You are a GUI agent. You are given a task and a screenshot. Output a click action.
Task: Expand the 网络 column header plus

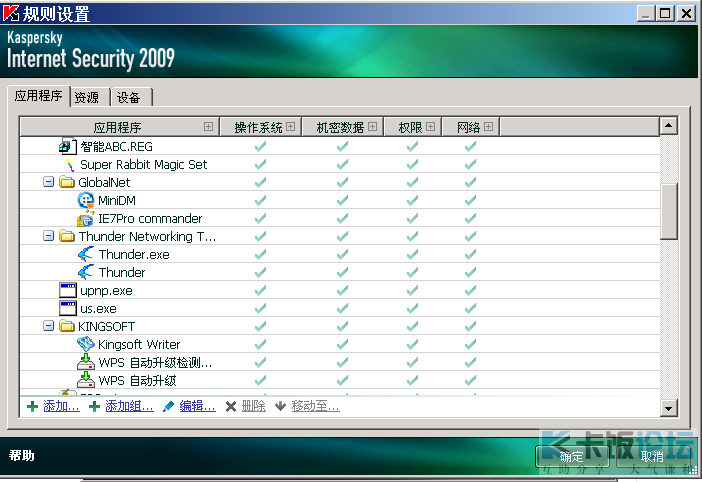click(x=488, y=127)
